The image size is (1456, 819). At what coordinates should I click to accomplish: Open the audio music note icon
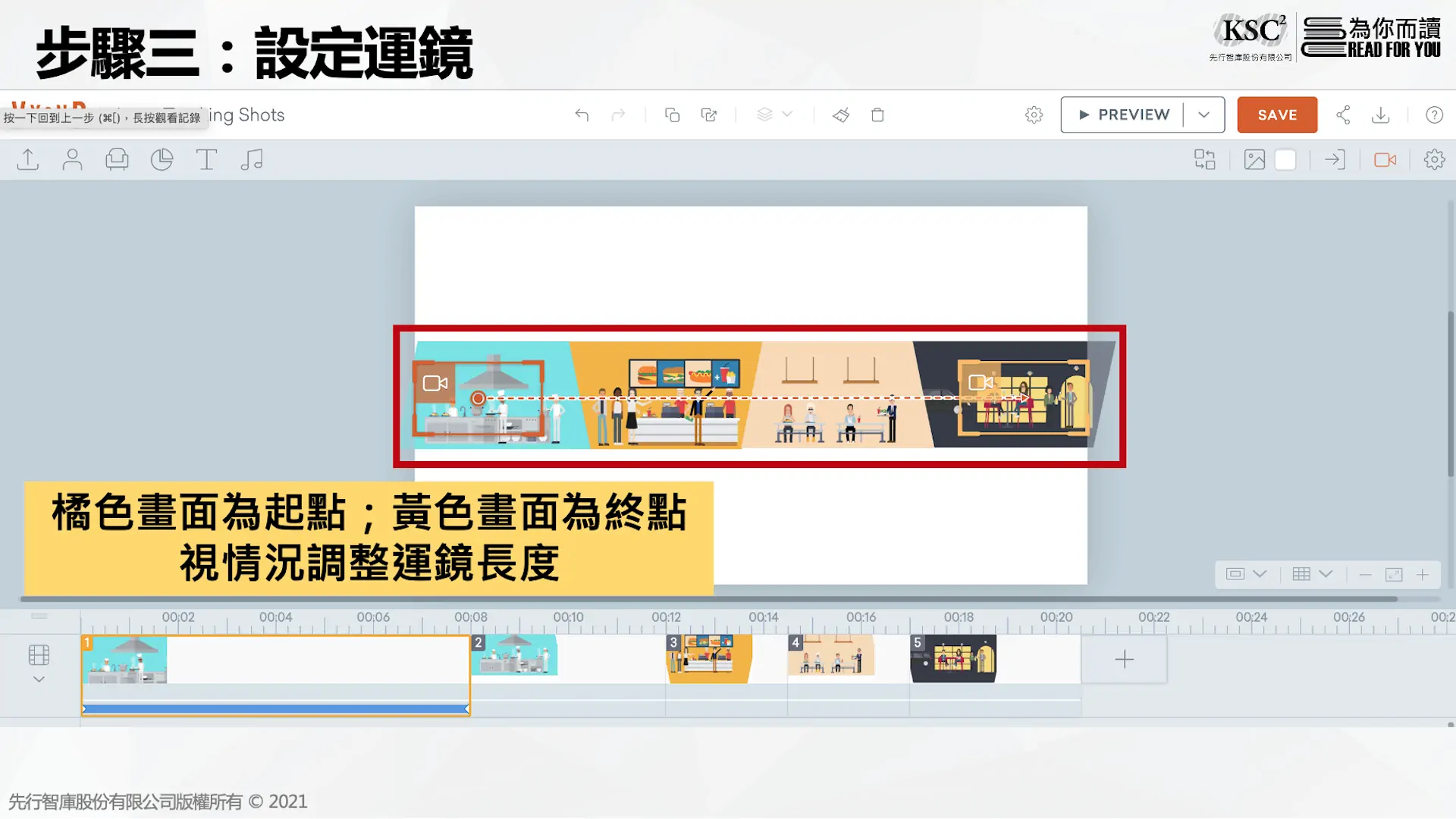coord(251,159)
